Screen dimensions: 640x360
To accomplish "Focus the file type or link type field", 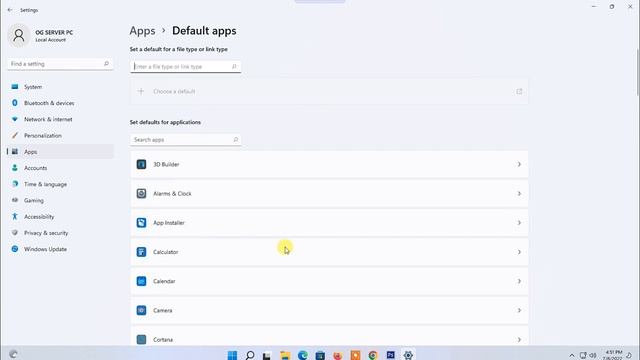I will 185,67.
